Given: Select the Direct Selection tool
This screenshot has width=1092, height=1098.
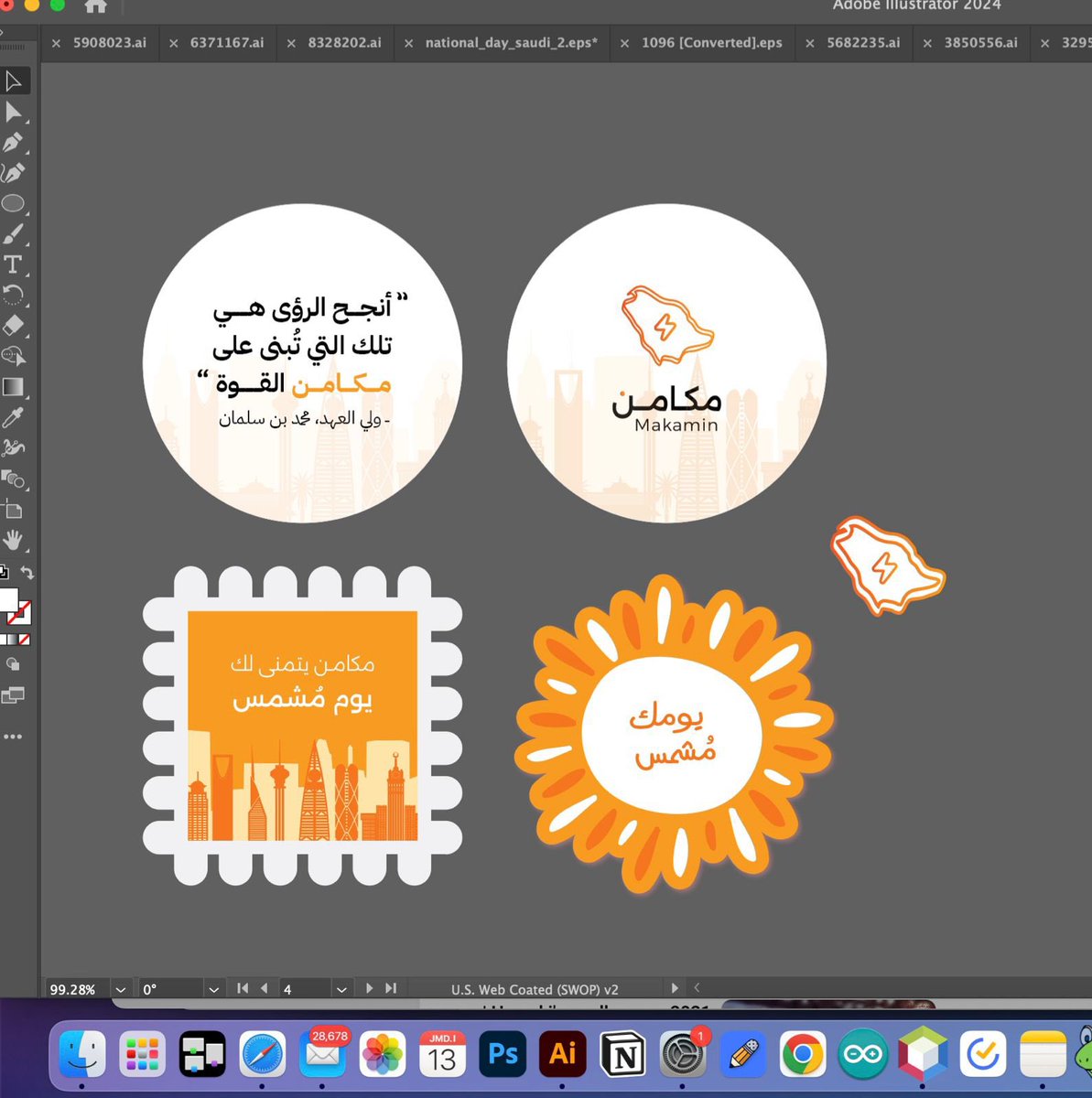Looking at the screenshot, I should tap(14, 112).
